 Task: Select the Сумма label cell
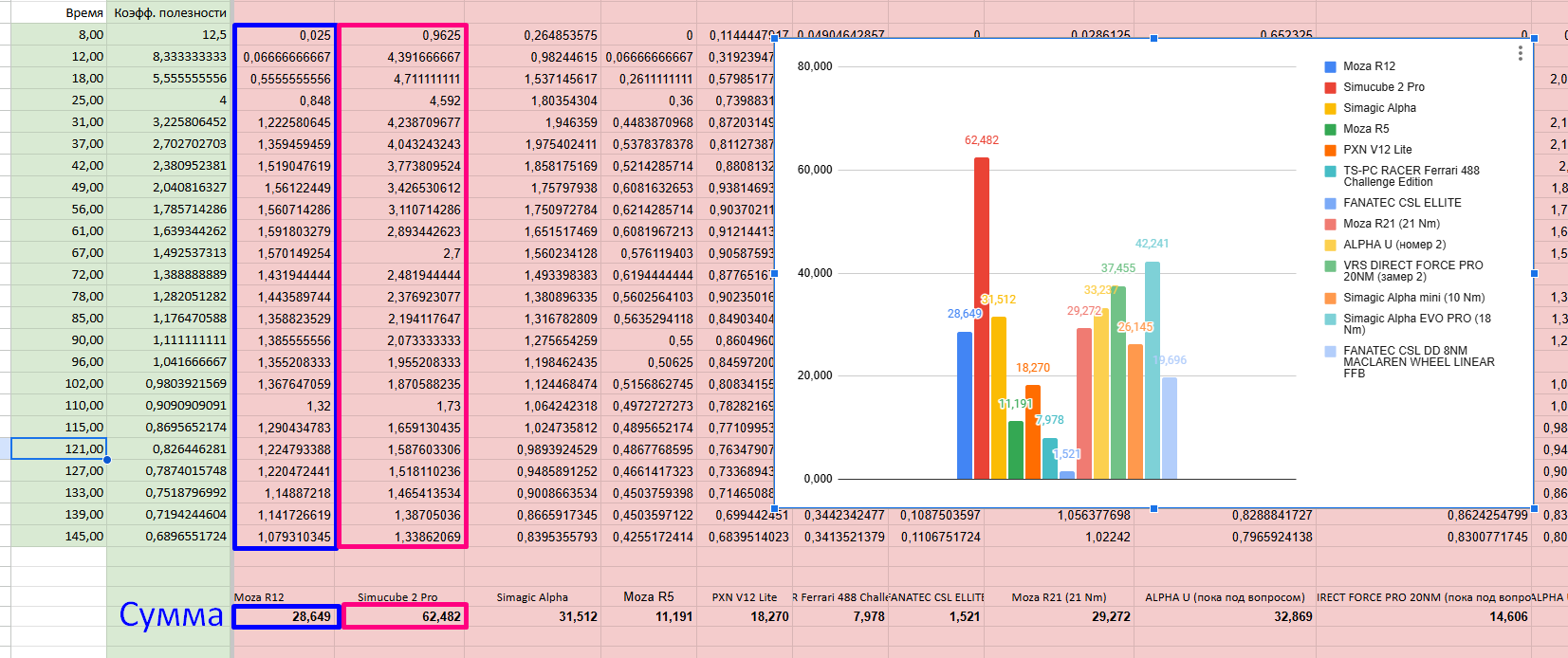click(169, 614)
